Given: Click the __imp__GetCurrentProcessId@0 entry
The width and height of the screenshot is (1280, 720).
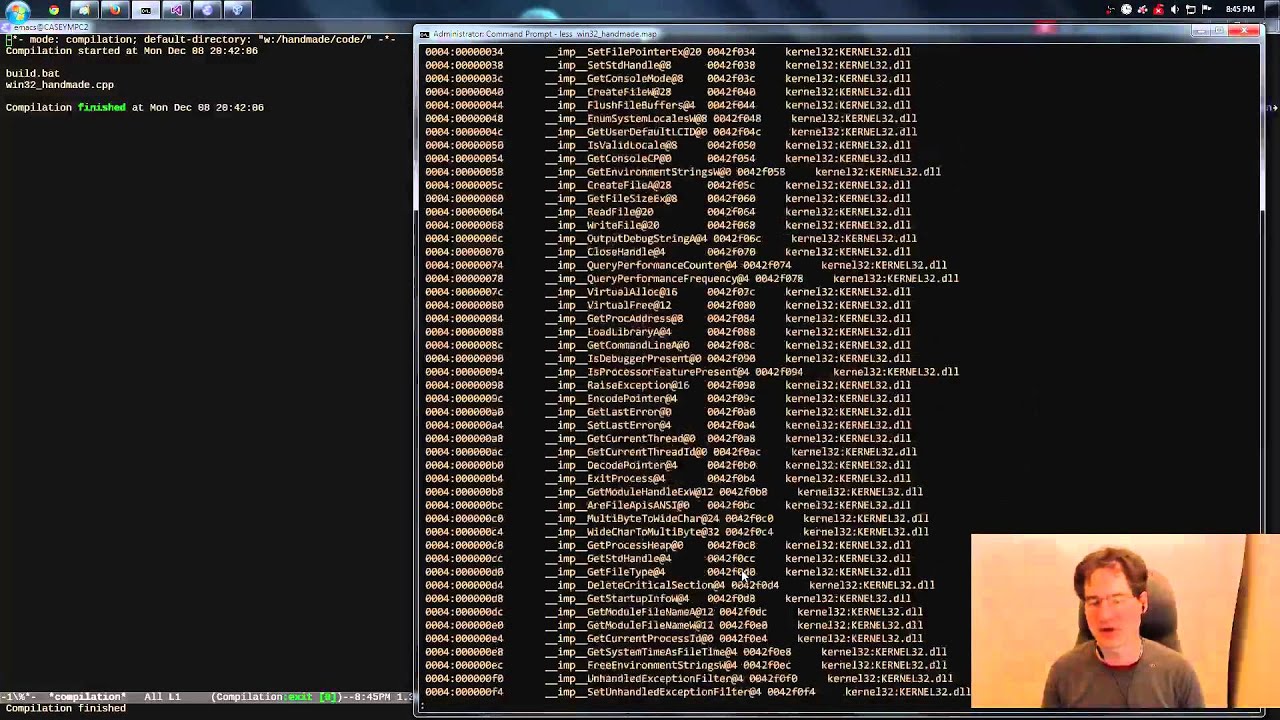Looking at the screenshot, I should (x=629, y=638).
